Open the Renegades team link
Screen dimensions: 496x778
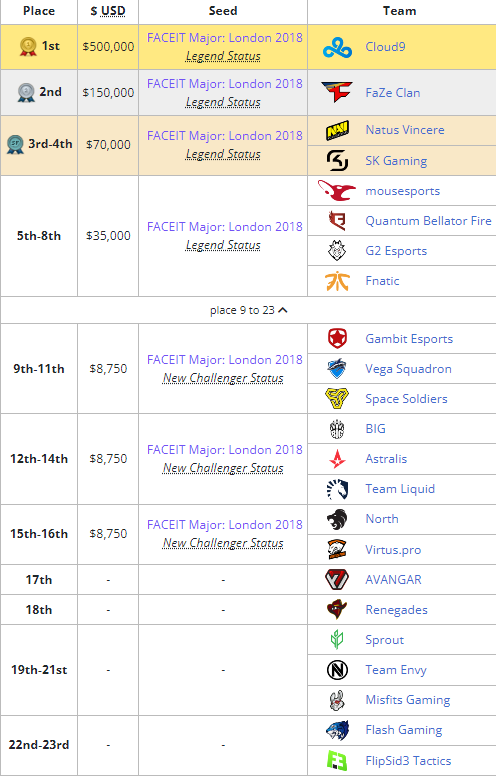[x=396, y=610]
